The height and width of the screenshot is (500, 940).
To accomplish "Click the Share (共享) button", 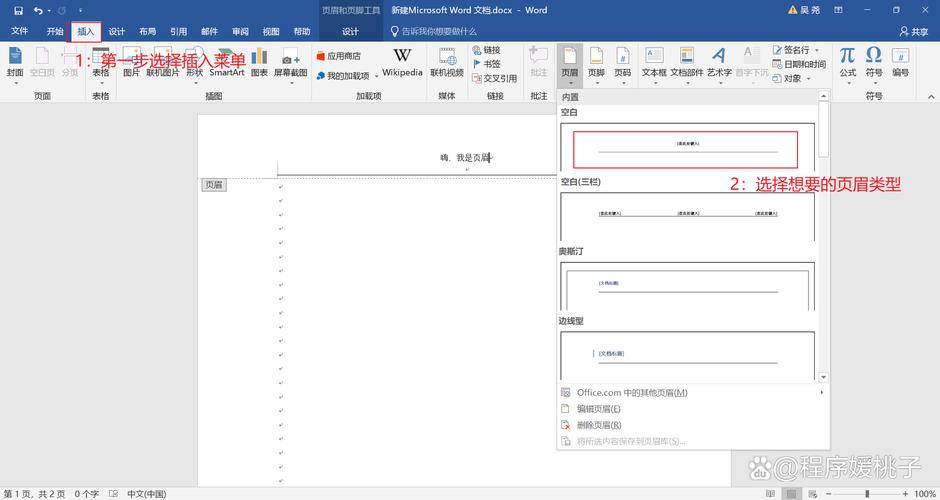I will click(x=914, y=31).
